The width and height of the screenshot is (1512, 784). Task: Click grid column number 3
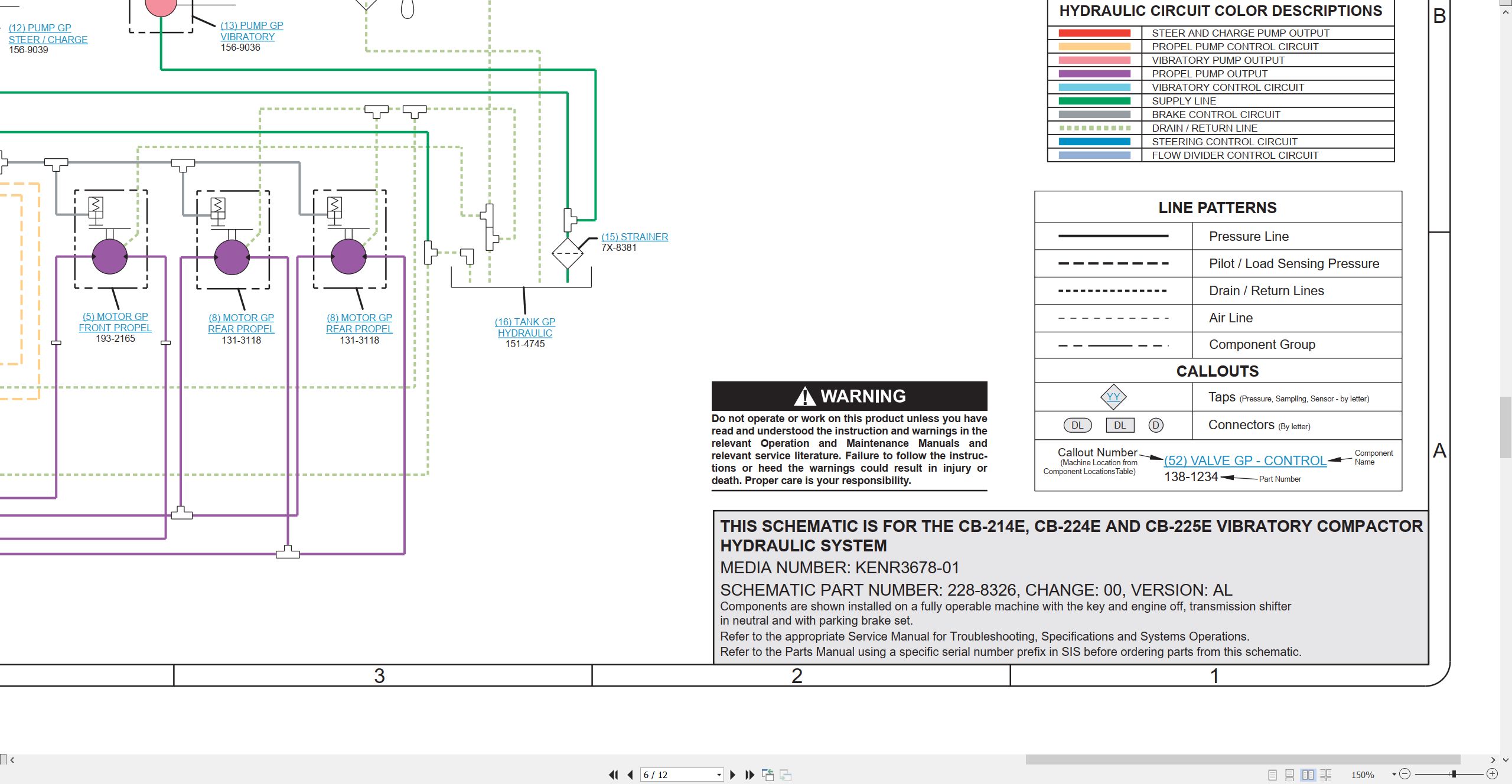379,676
